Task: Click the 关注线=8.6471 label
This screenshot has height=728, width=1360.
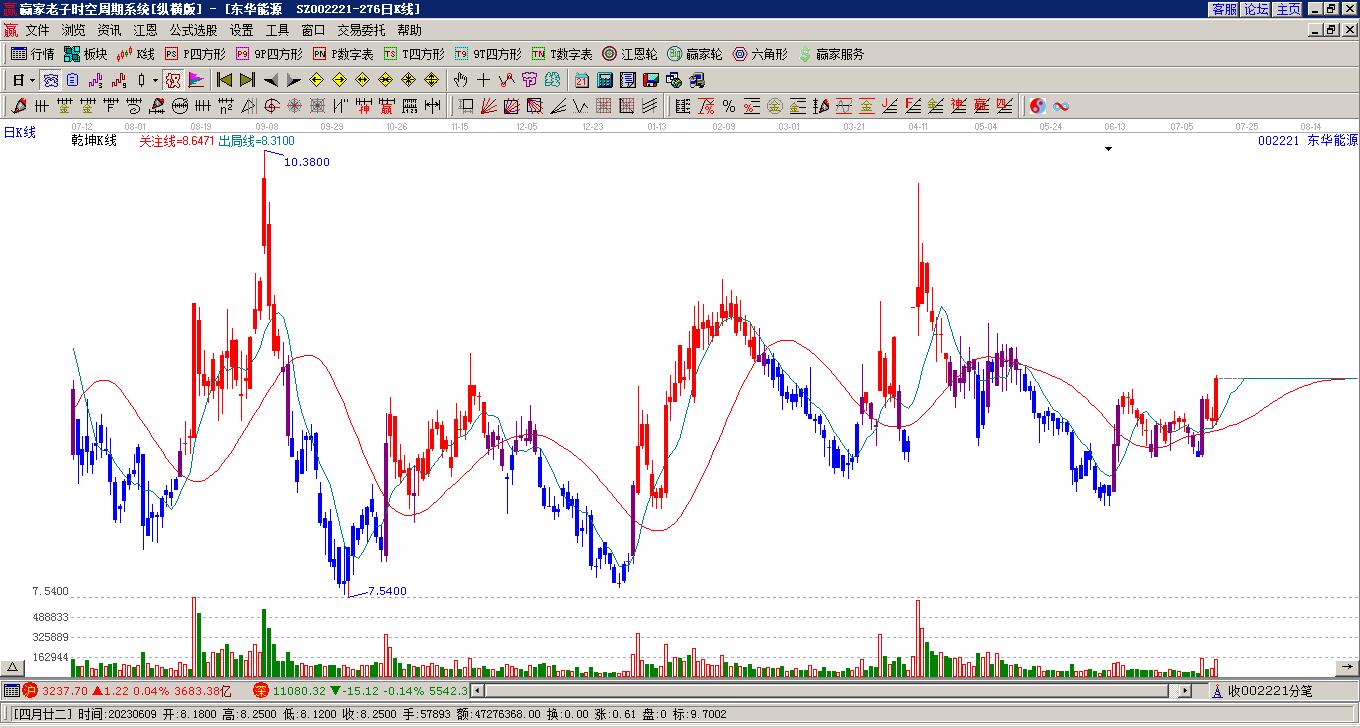Action: coord(177,141)
